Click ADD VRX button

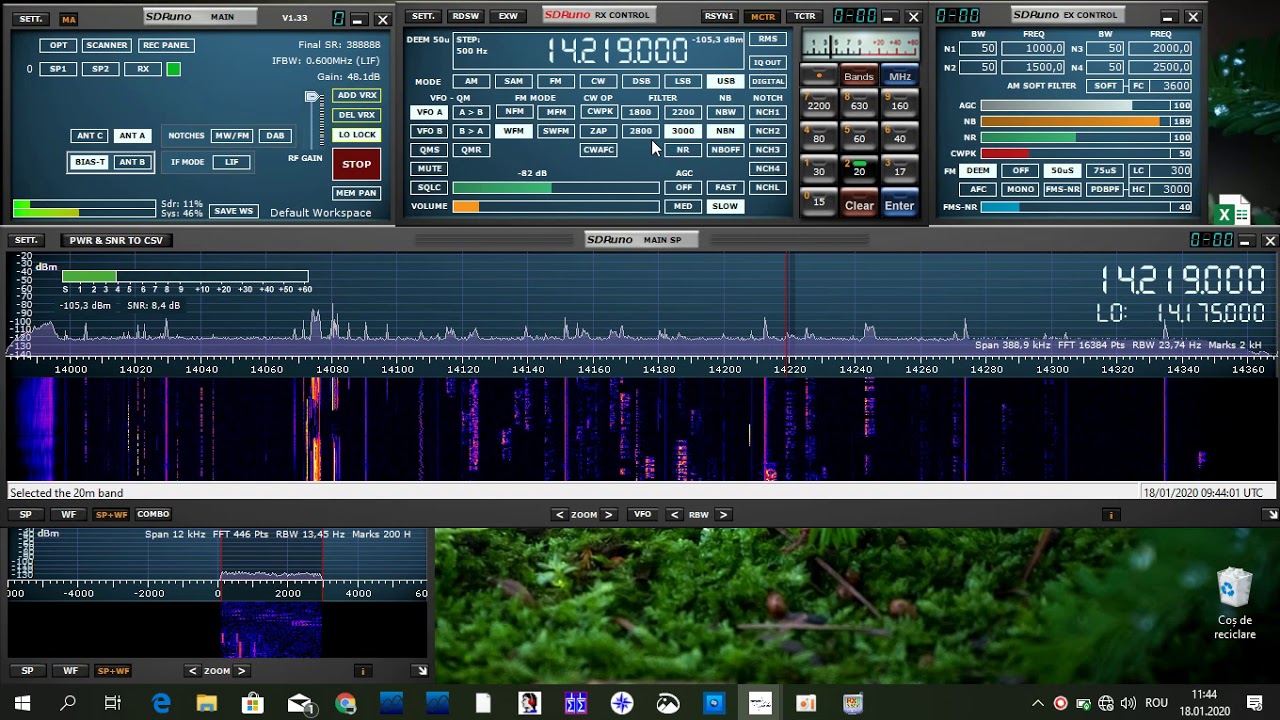pyautogui.click(x=357, y=96)
